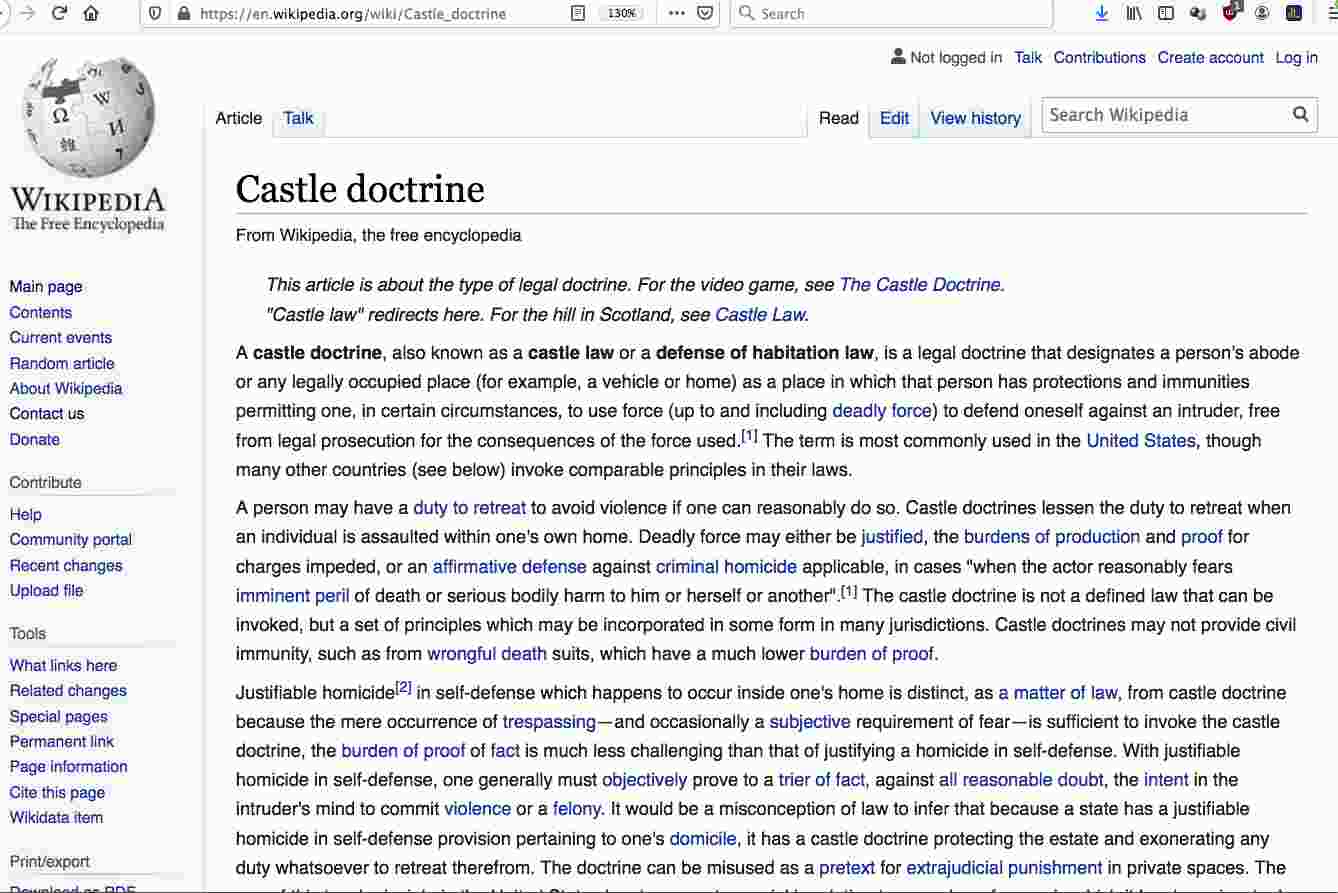Open the 'wrongful death' link
1338x893 pixels.
coord(487,655)
